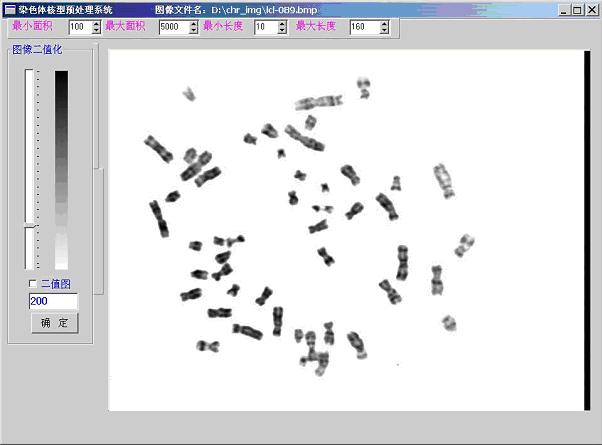Click up arrow of 最小面积 spinner

click(x=96, y=24)
